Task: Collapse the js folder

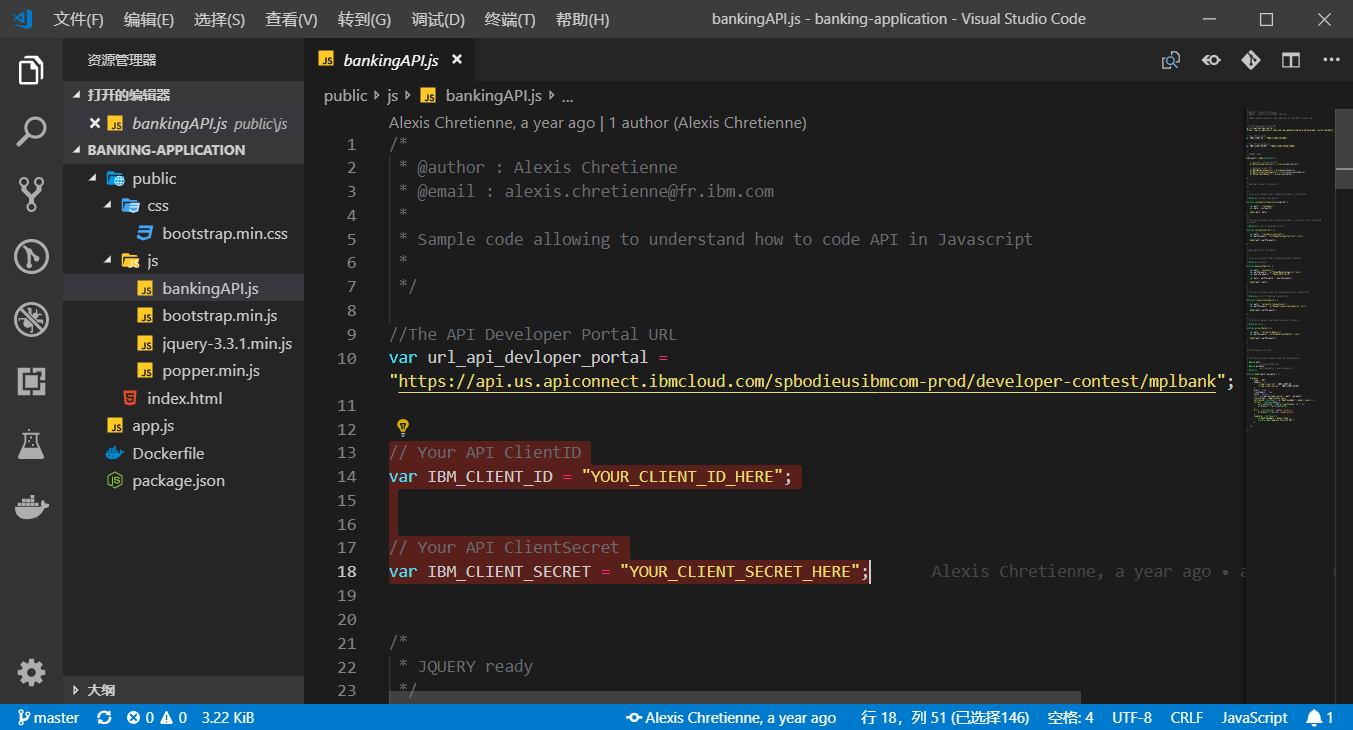Action: pyautogui.click(x=109, y=261)
